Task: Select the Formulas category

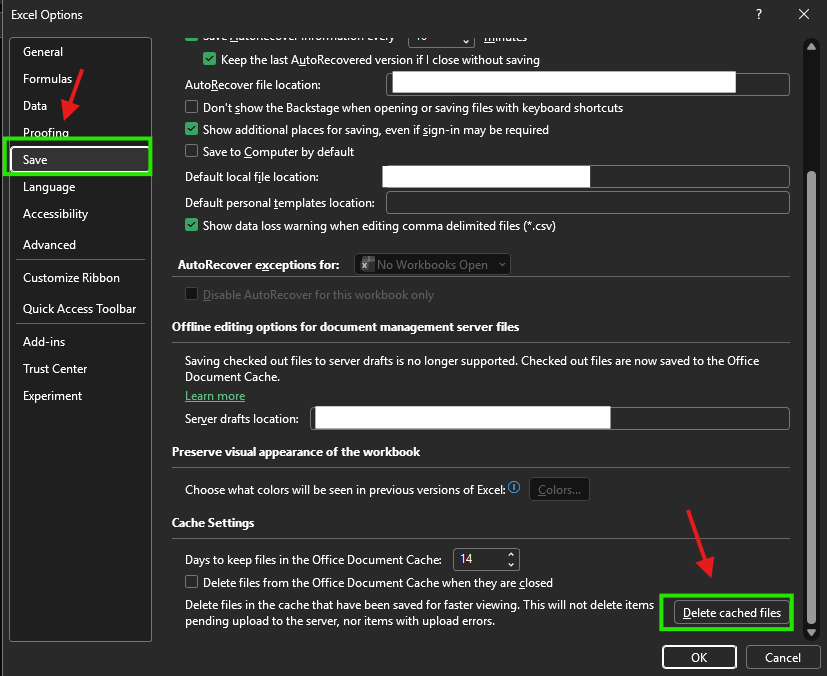Action: [x=47, y=79]
